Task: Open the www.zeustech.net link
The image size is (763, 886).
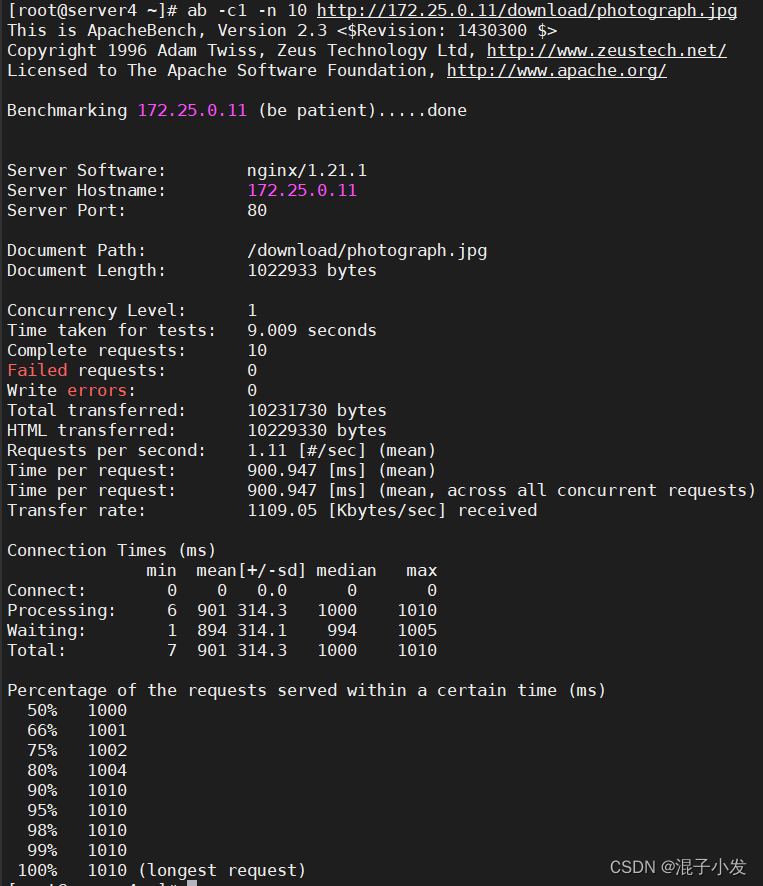Action: [x=606, y=51]
